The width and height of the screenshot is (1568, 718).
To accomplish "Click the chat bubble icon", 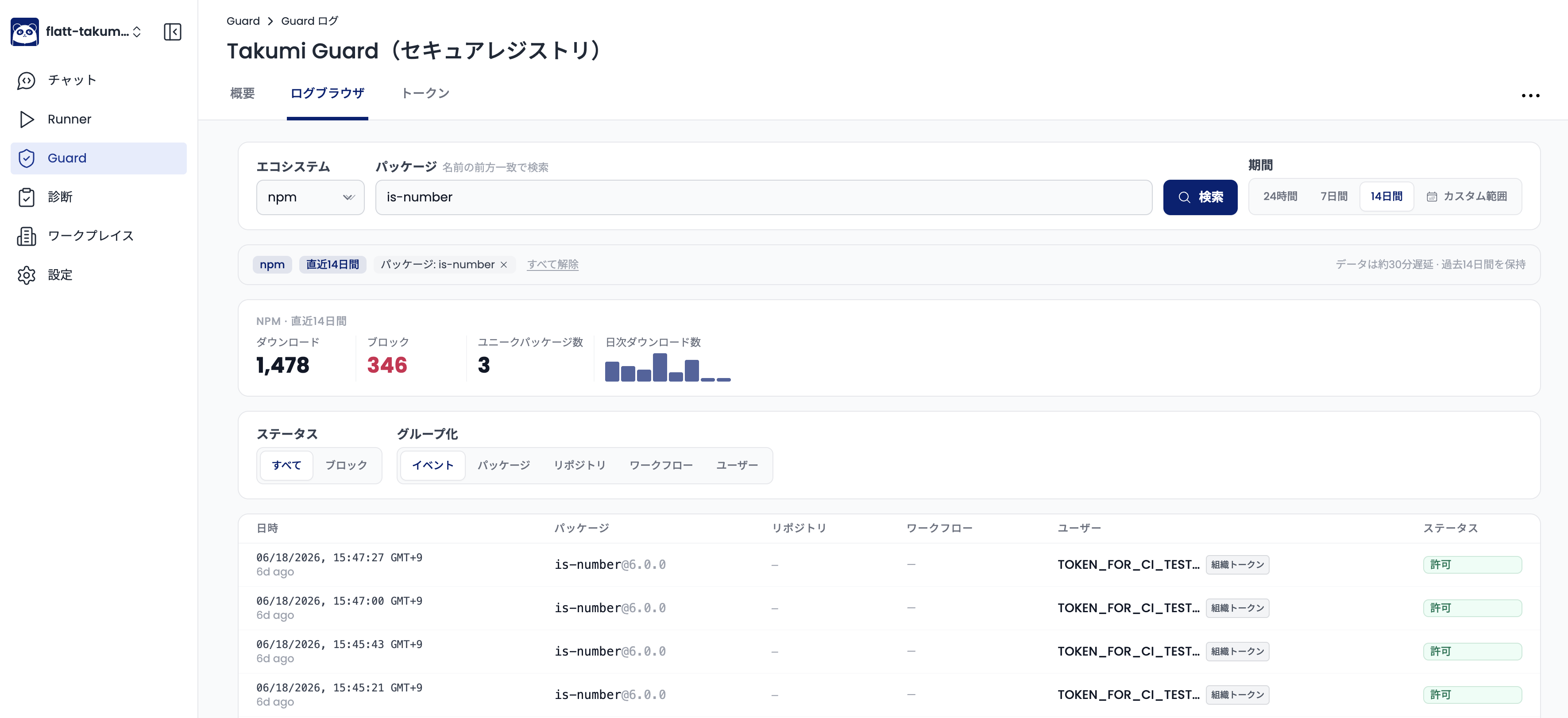I will (x=26, y=80).
